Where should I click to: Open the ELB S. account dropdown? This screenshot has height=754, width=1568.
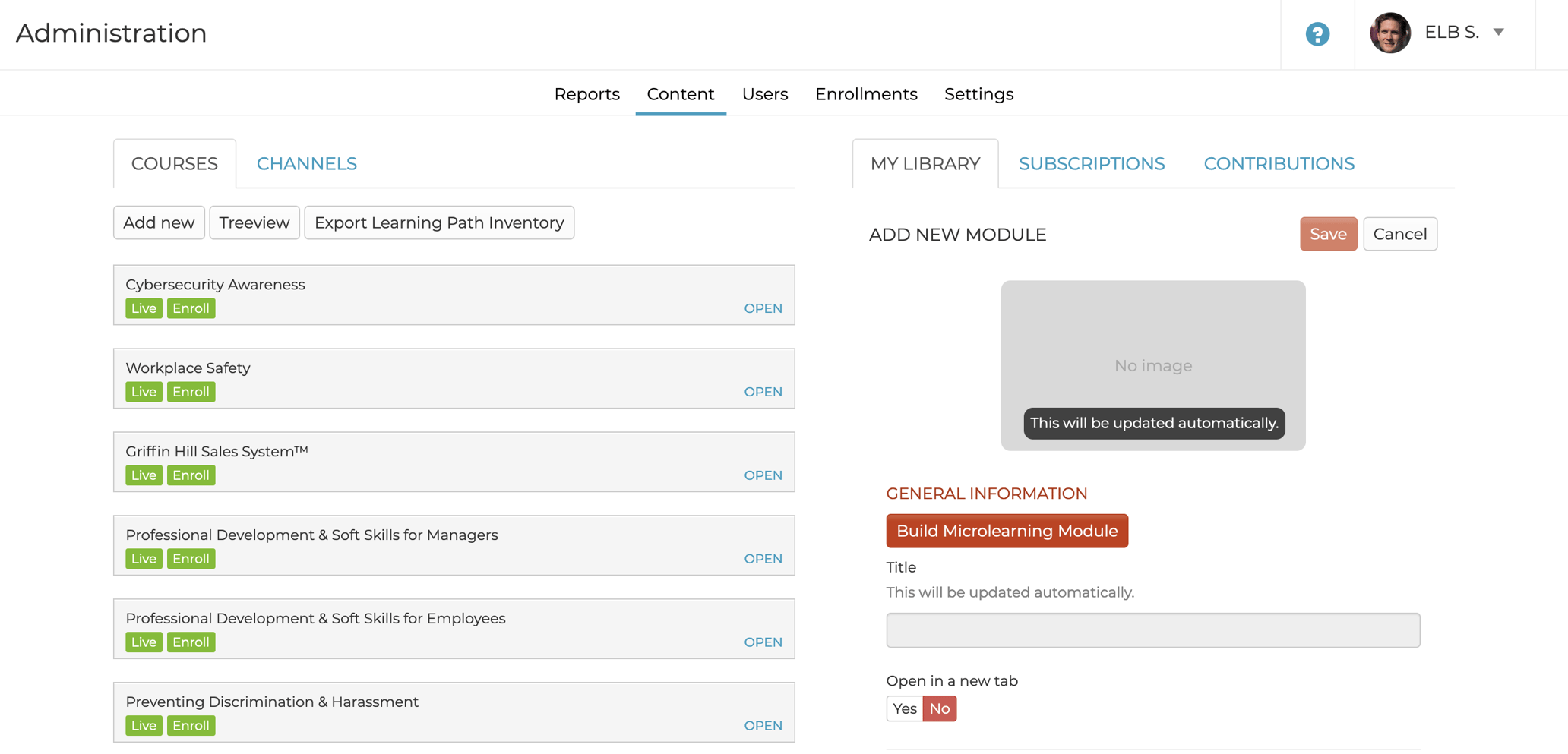1497,33
